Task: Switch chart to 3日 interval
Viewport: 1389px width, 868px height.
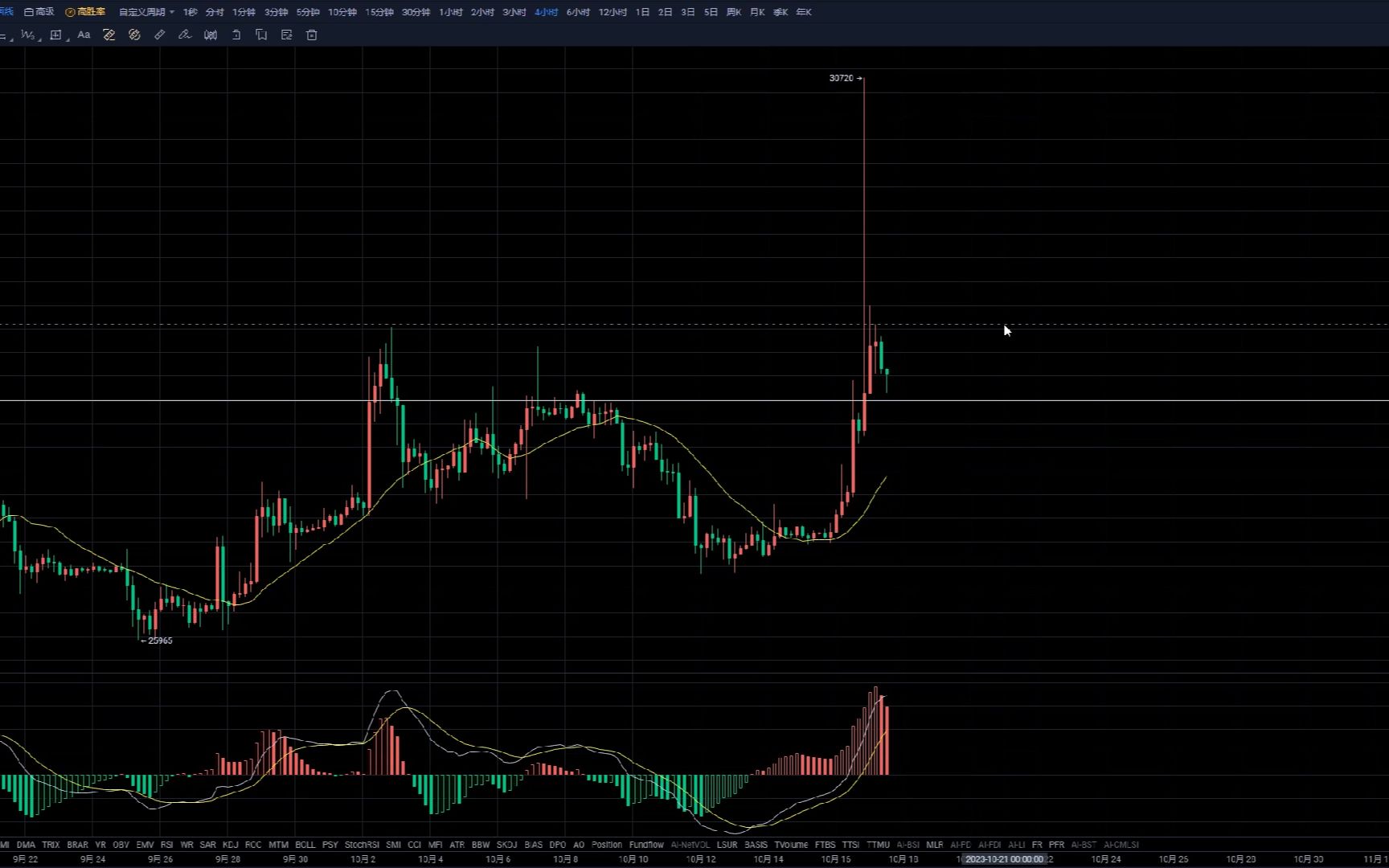Action: click(688, 12)
